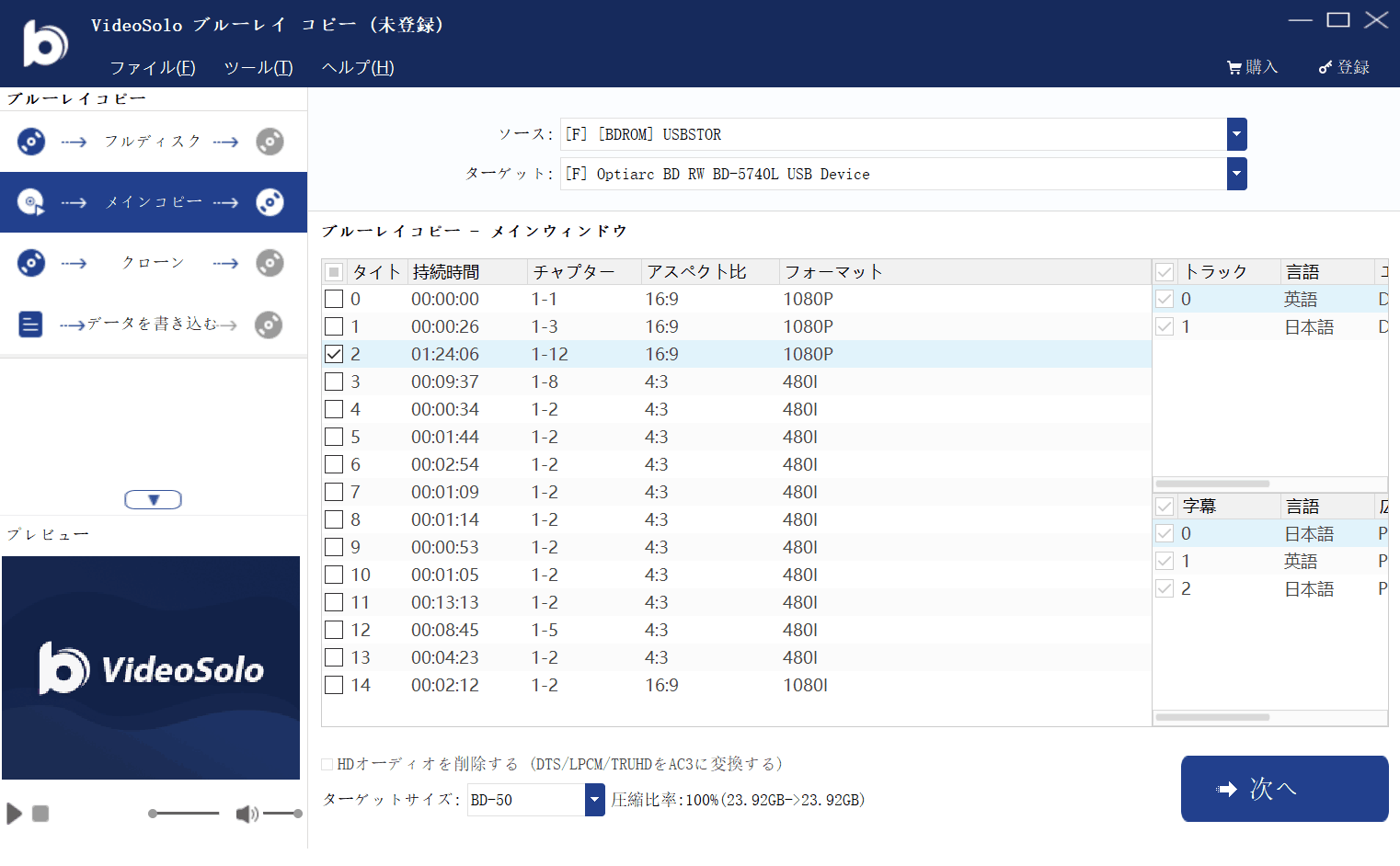
Task: Check the checkbox for title 3
Action: click(x=334, y=382)
